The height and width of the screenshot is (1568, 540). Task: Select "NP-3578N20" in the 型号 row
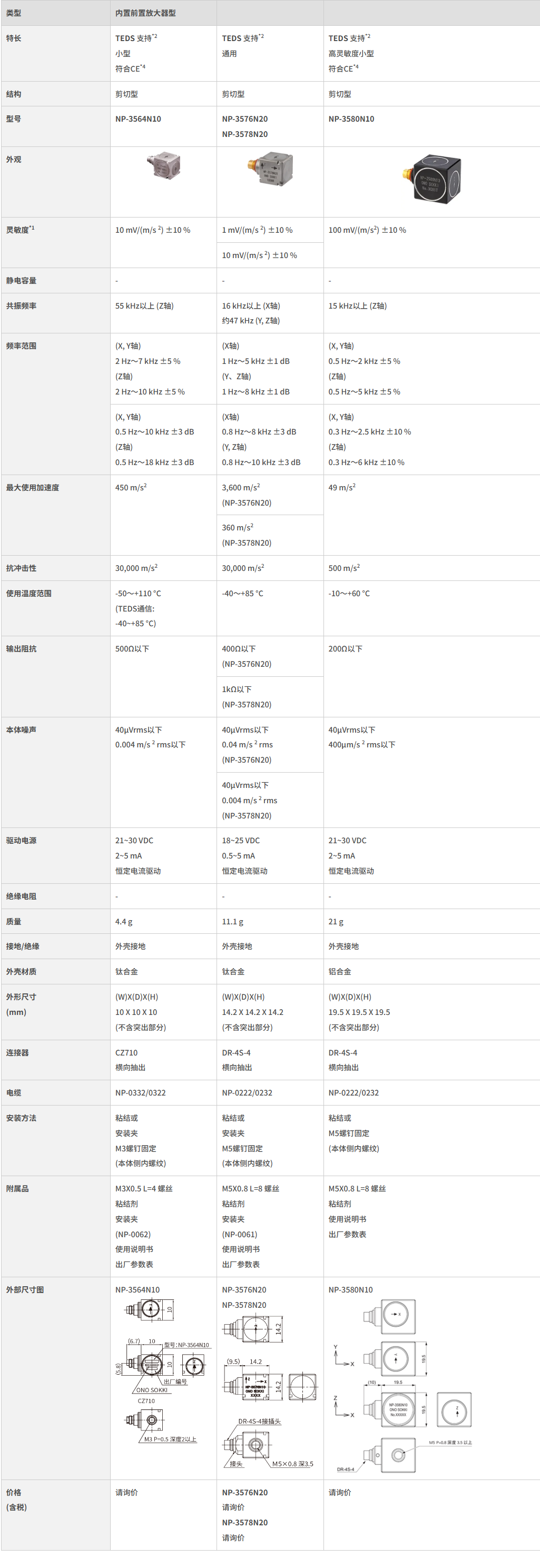click(245, 134)
